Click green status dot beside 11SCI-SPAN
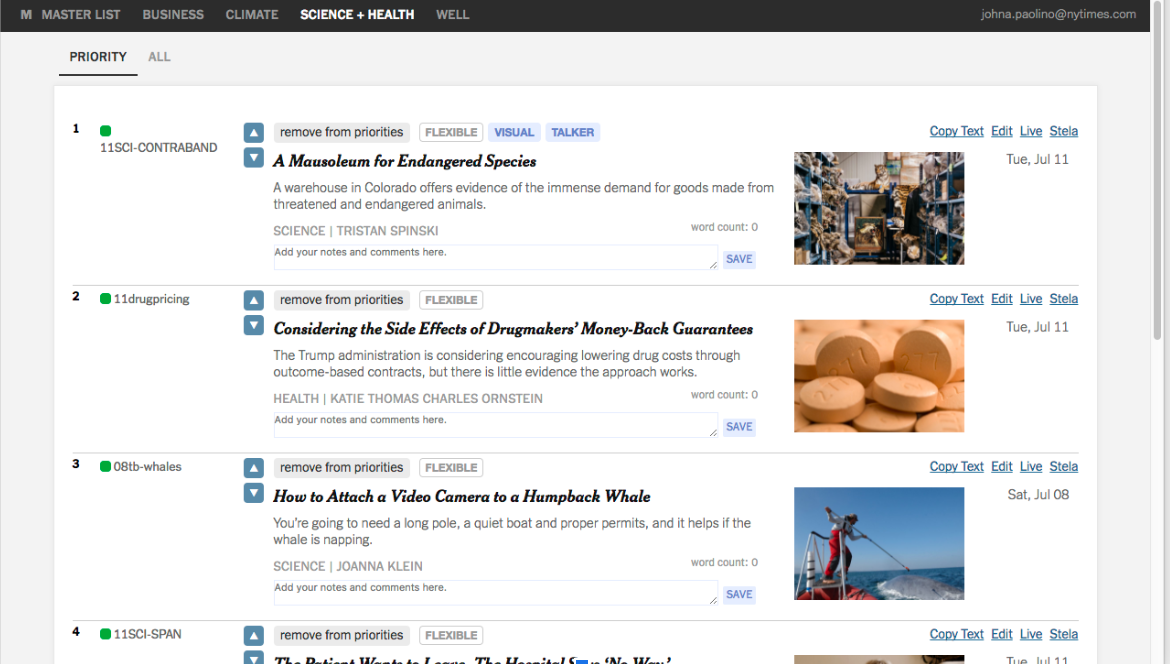1170x664 pixels. click(x=105, y=634)
